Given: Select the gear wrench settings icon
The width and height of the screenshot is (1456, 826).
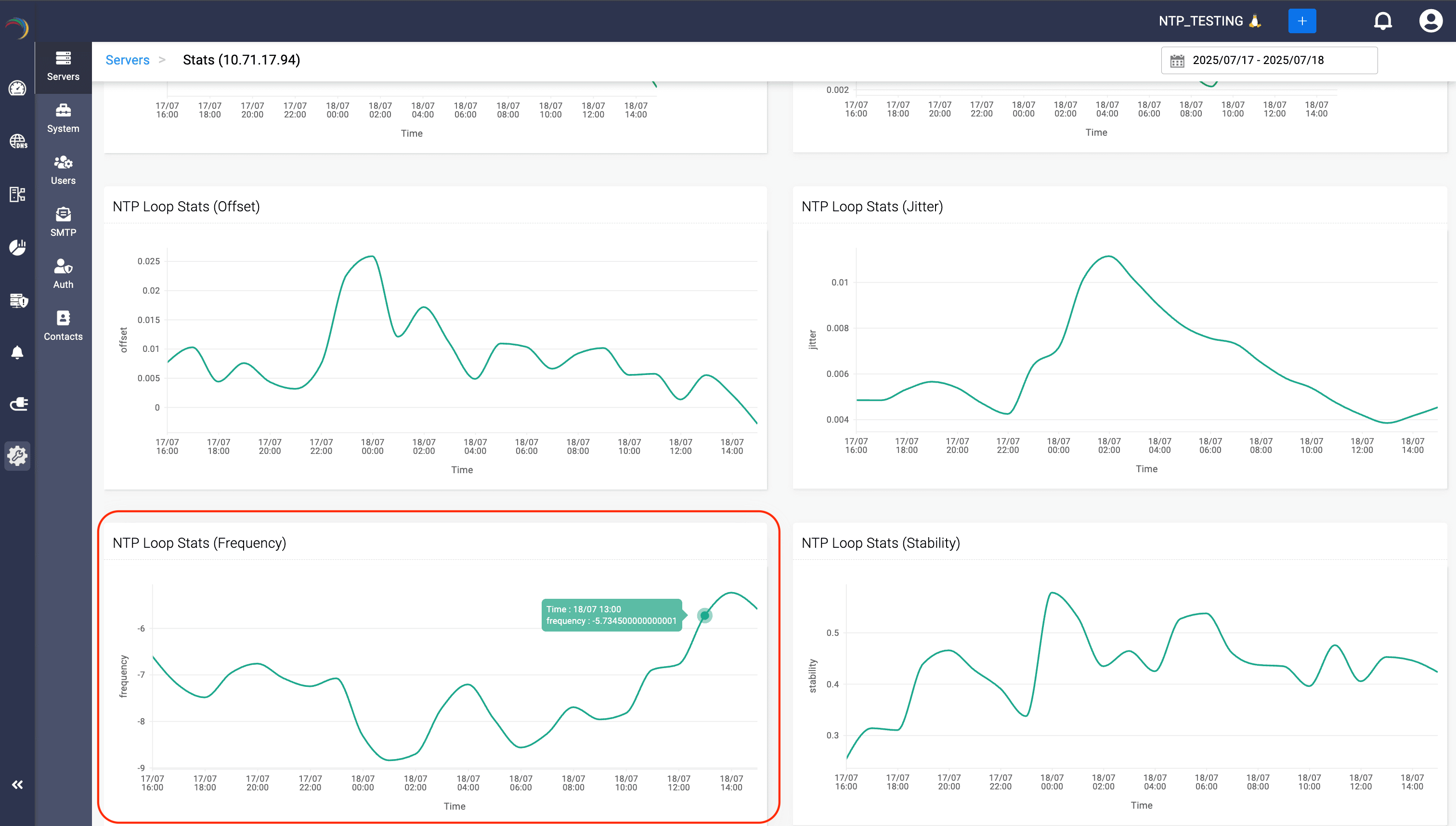Looking at the screenshot, I should pos(18,455).
